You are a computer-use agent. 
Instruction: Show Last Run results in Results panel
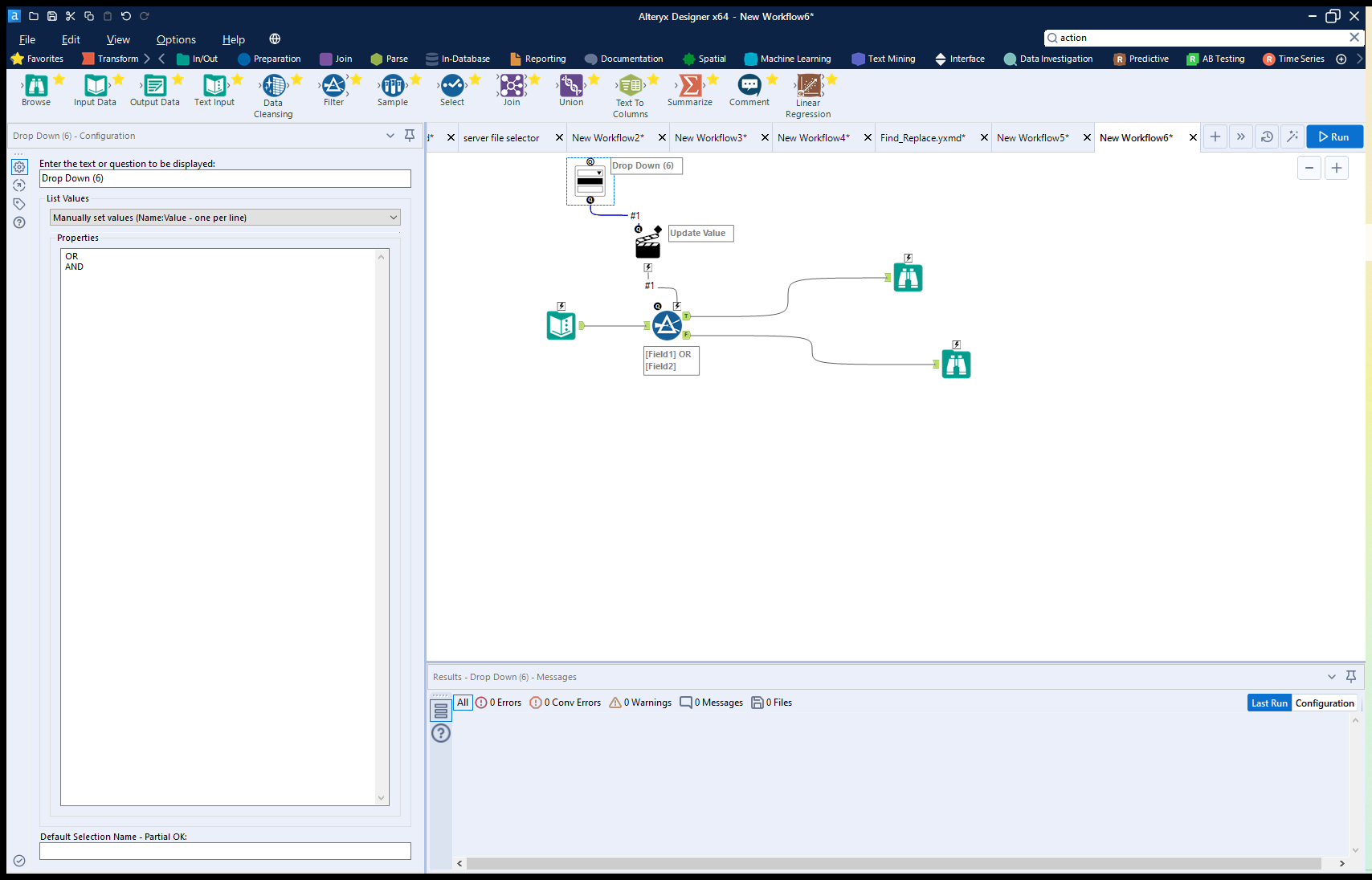click(1268, 703)
